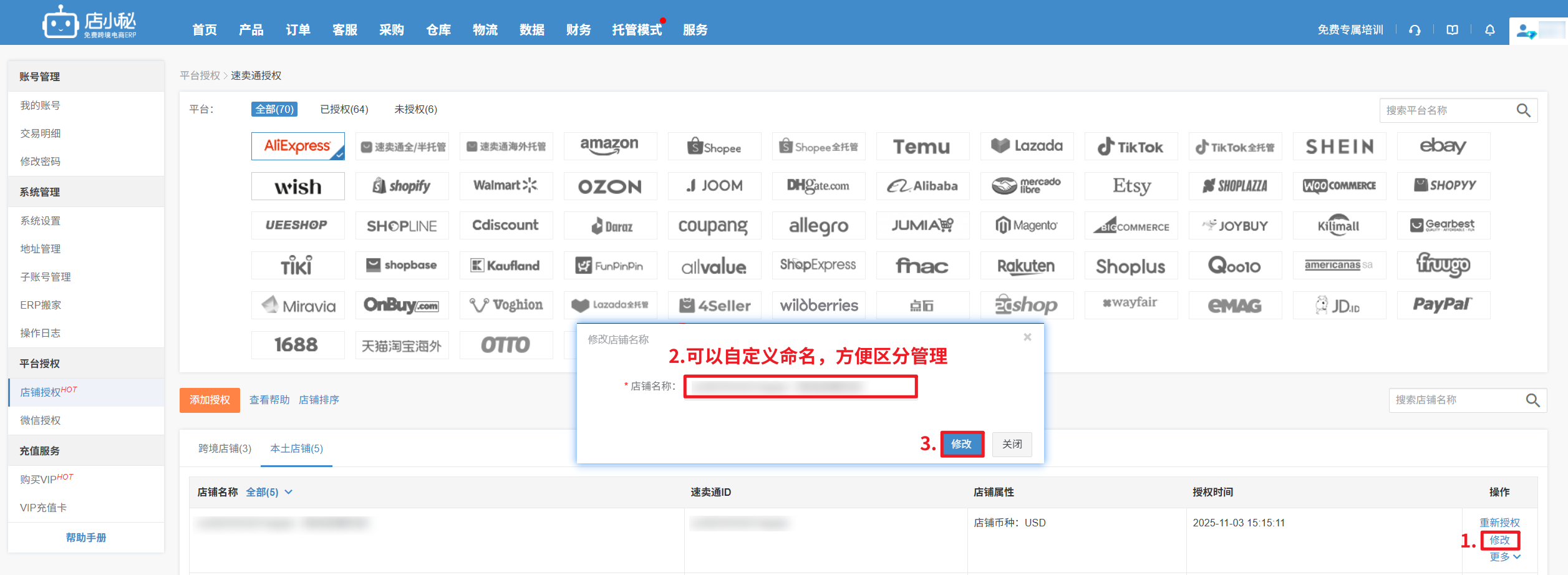Select the Etsy platform logo
This screenshot has width=1568, height=575.
click(x=1131, y=186)
